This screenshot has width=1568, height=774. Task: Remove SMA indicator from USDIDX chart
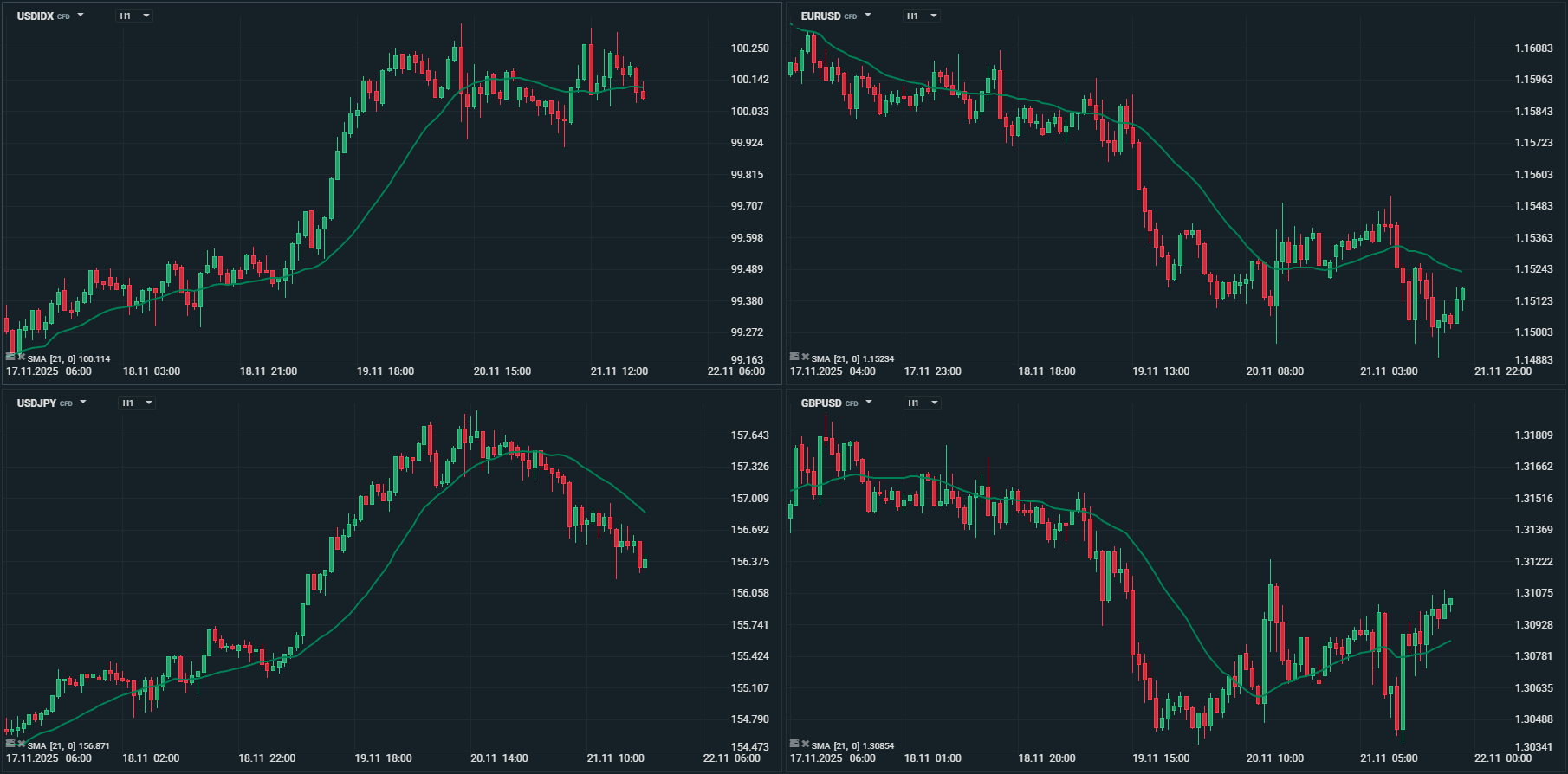coord(21,357)
